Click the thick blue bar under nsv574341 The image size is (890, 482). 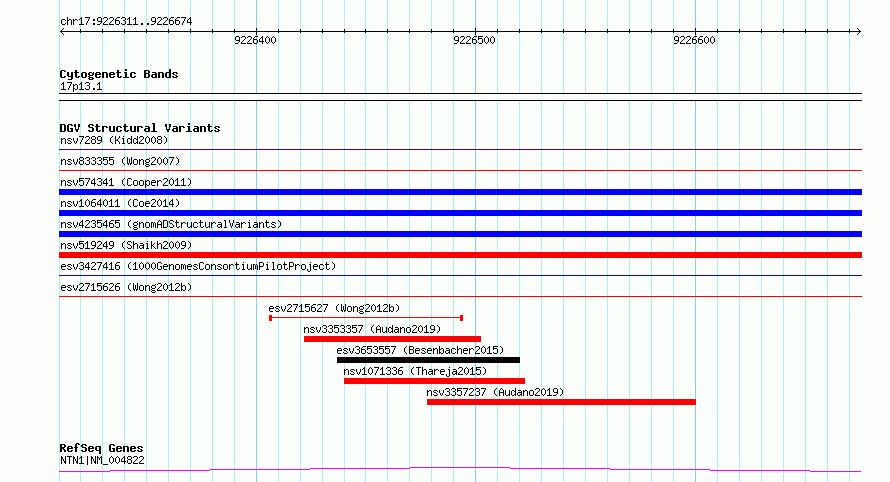coord(460,192)
